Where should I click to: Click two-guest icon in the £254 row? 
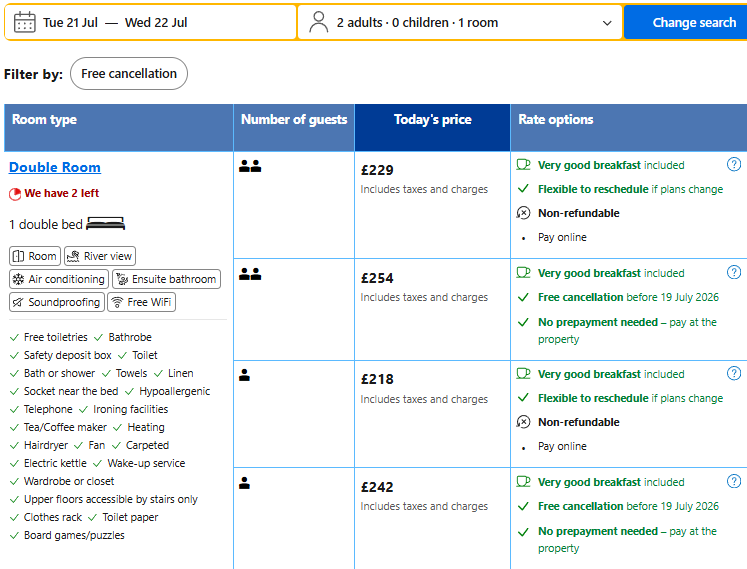pyautogui.click(x=250, y=274)
